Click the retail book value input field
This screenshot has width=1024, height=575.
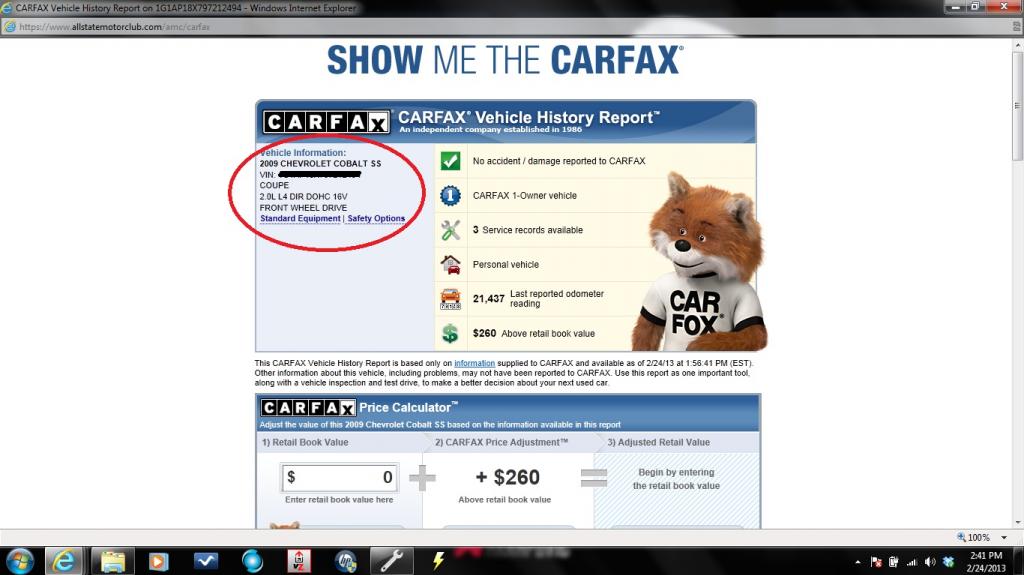coord(339,478)
